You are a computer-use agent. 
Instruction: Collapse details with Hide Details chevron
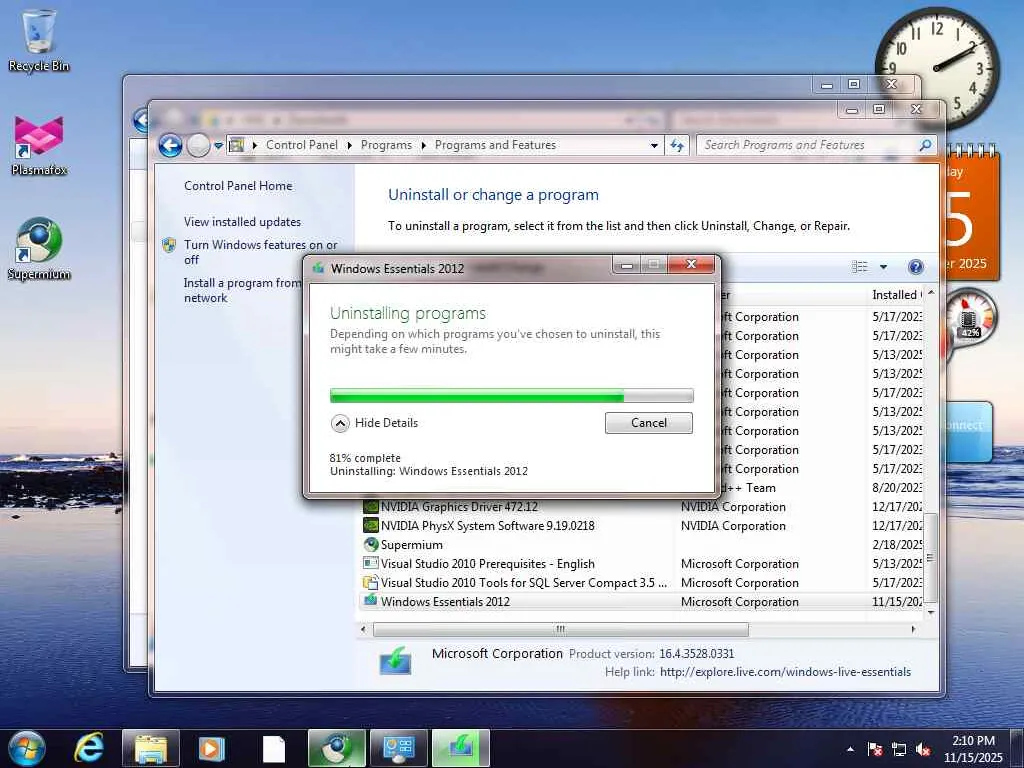(x=340, y=424)
